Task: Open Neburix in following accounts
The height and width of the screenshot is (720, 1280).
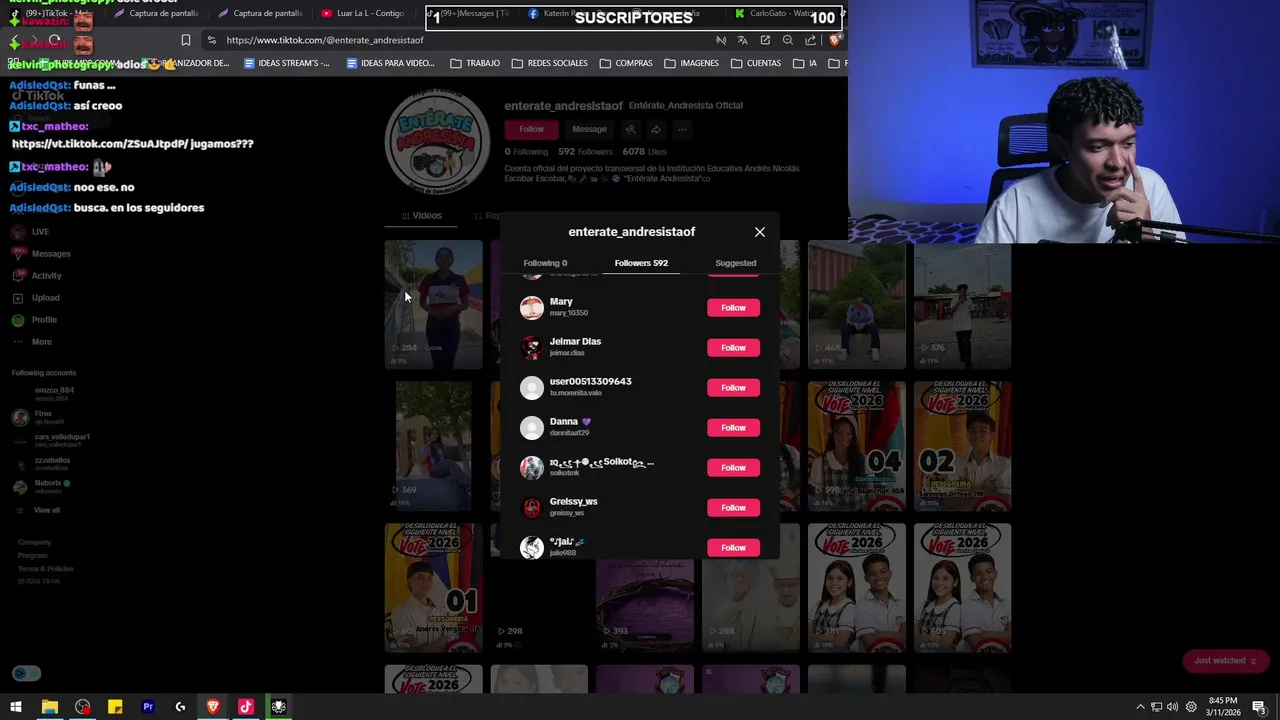Action: tap(42, 486)
